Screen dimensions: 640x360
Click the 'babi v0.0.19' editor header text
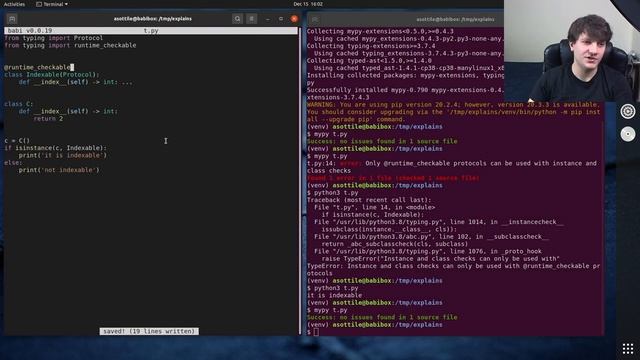(30, 31)
